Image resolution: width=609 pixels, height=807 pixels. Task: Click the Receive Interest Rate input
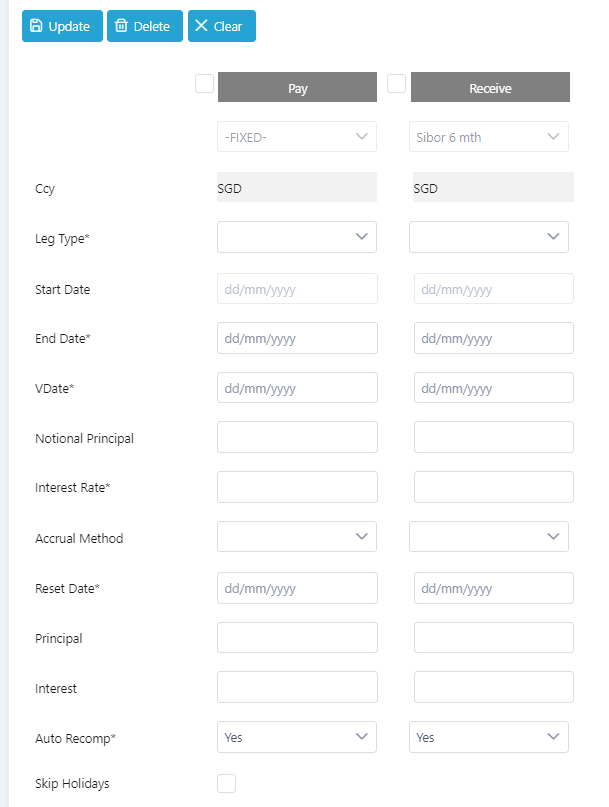tap(494, 487)
